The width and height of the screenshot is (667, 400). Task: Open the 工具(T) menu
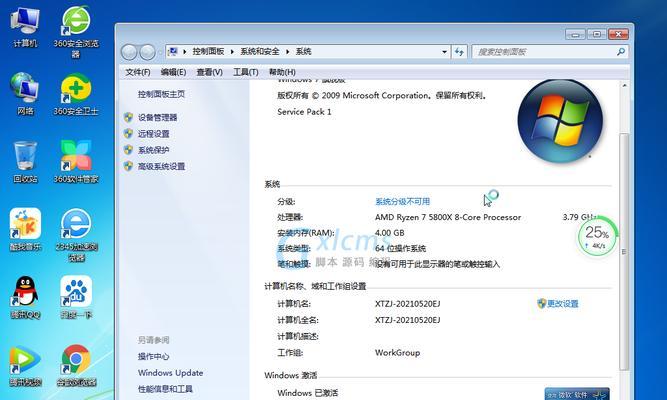tap(245, 72)
